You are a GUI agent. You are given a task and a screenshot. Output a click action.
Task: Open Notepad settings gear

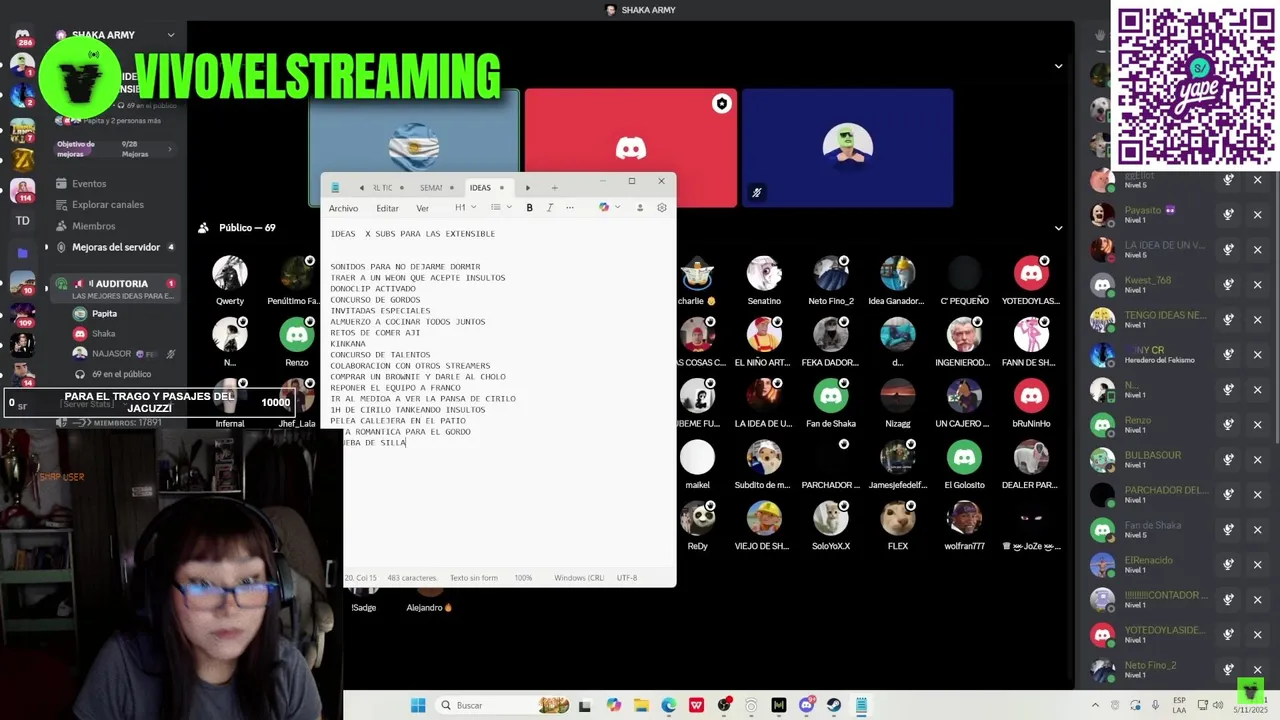[x=662, y=208]
